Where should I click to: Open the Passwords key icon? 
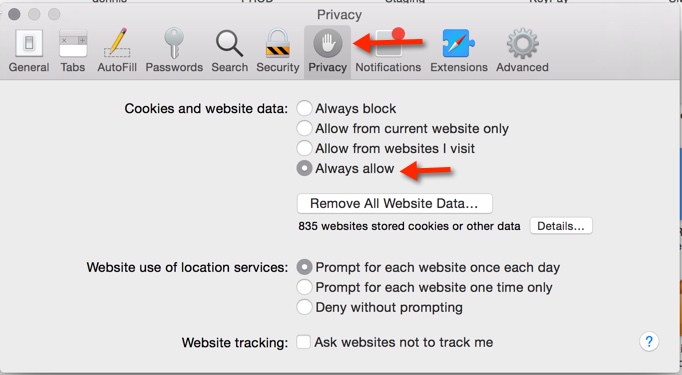pyautogui.click(x=174, y=44)
